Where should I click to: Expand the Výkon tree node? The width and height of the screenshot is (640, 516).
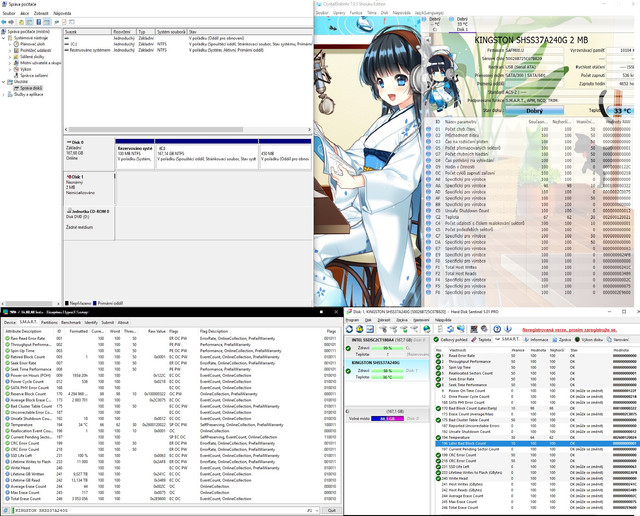[x=10, y=69]
